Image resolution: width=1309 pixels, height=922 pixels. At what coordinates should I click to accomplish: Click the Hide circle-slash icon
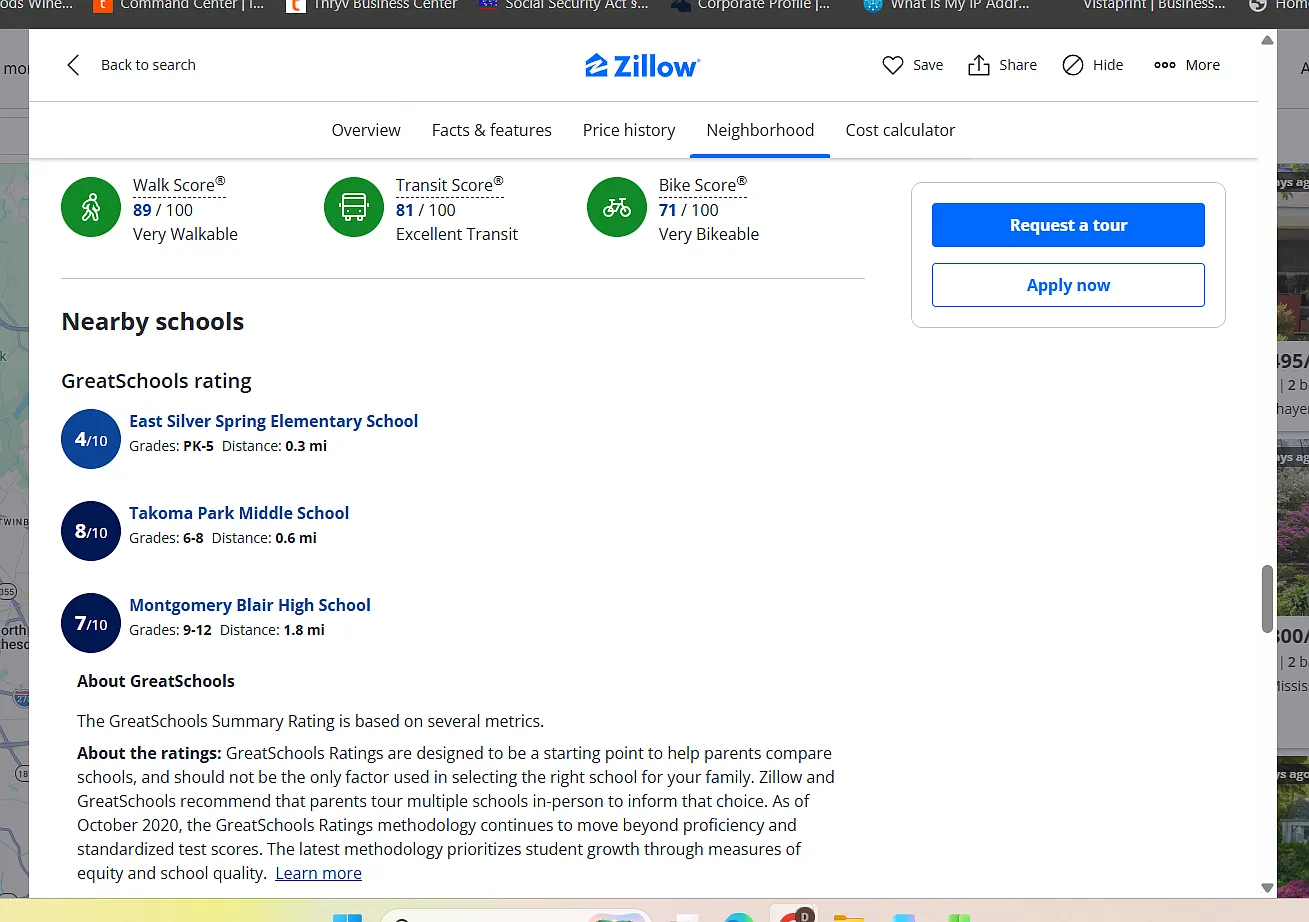pos(1073,65)
